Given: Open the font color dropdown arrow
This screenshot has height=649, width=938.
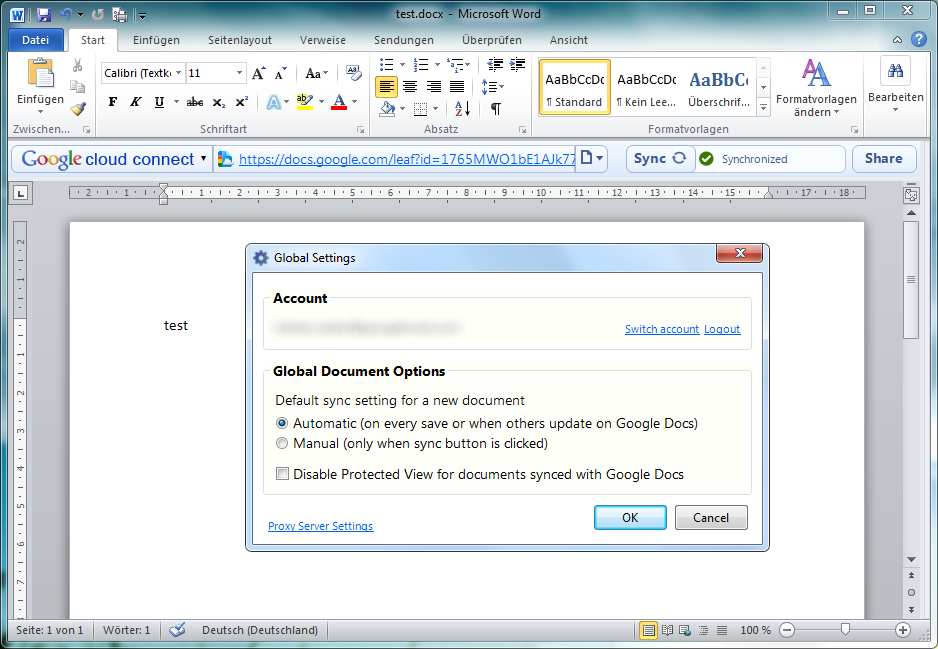Looking at the screenshot, I should [355, 102].
